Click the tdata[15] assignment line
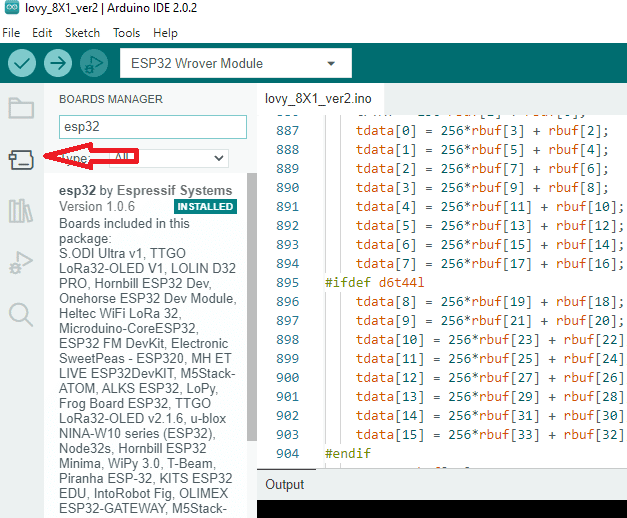The image size is (627, 518). click(x=490, y=434)
